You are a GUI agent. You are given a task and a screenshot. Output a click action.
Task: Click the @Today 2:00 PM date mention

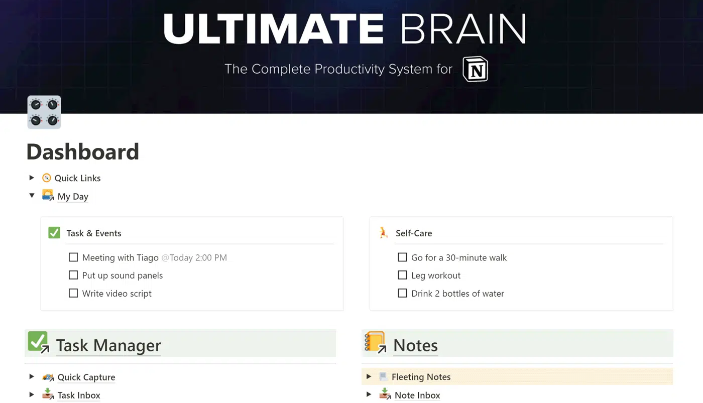[194, 258]
